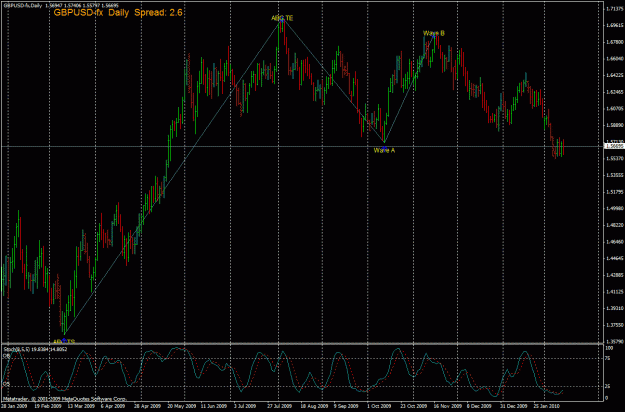This screenshot has height=412, width=625.
Task: Click the '20 May 2009' date label
Action: 181,406
